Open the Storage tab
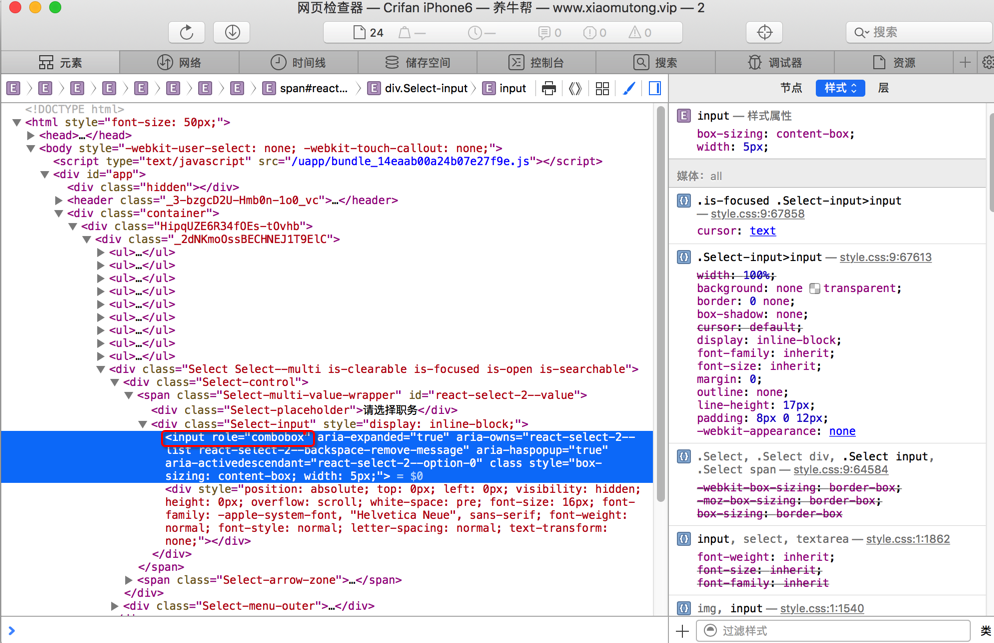This screenshot has height=643, width=994. coord(418,62)
